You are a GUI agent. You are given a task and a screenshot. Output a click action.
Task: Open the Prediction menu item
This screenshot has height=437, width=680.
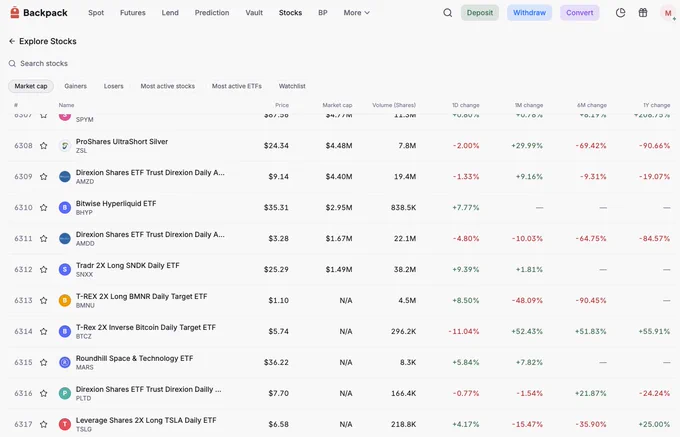tap(212, 13)
